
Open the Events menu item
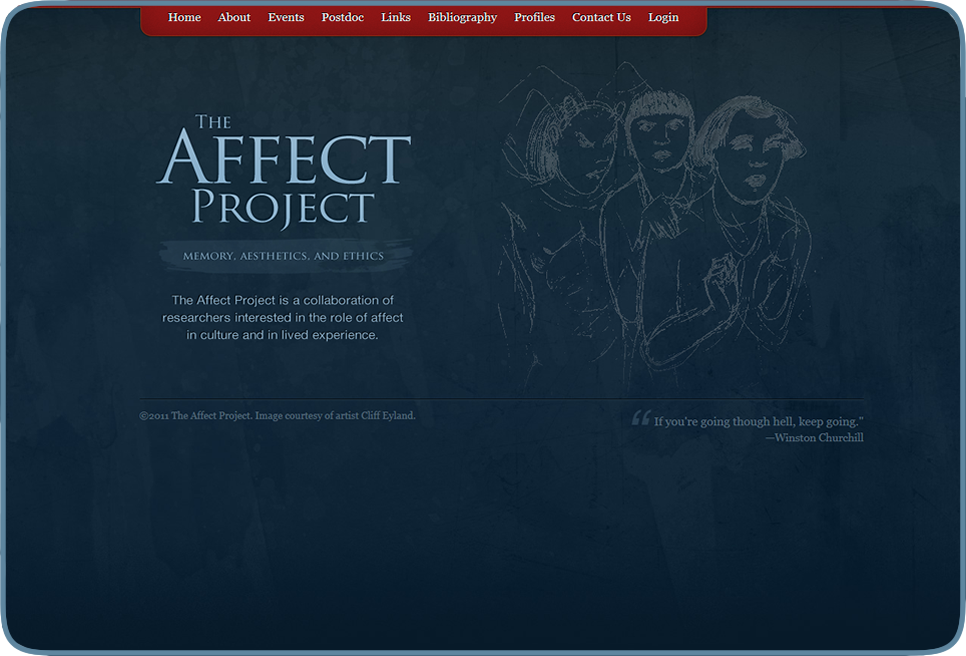(286, 17)
